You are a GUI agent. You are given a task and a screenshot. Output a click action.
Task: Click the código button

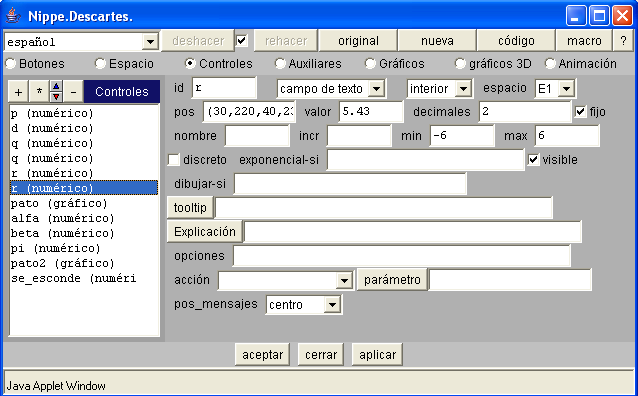click(x=516, y=41)
